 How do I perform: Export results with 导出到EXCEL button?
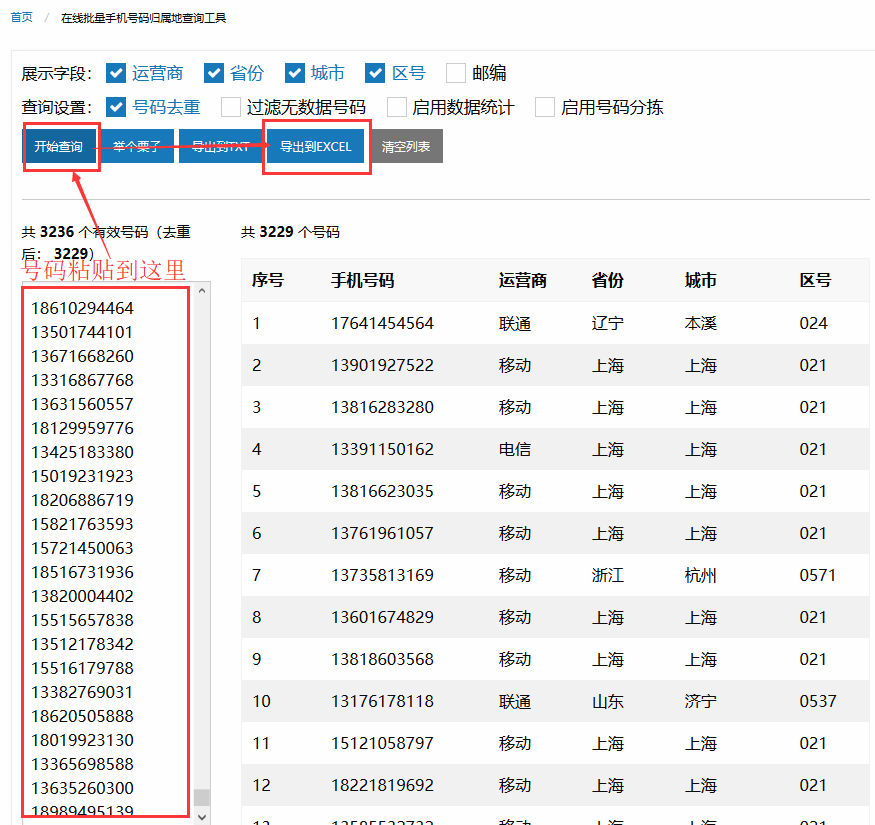click(315, 146)
